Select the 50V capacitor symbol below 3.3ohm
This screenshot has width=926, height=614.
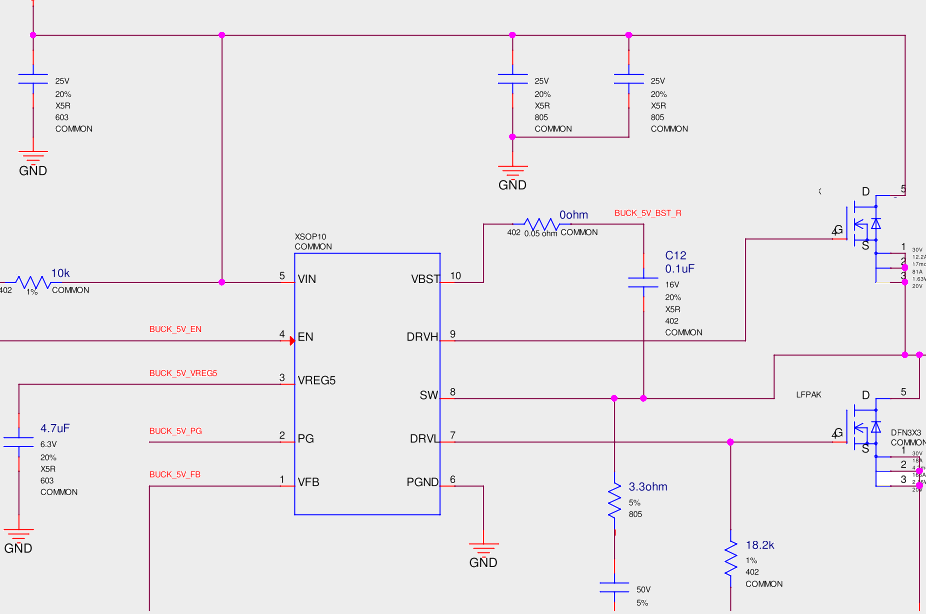click(x=614, y=587)
